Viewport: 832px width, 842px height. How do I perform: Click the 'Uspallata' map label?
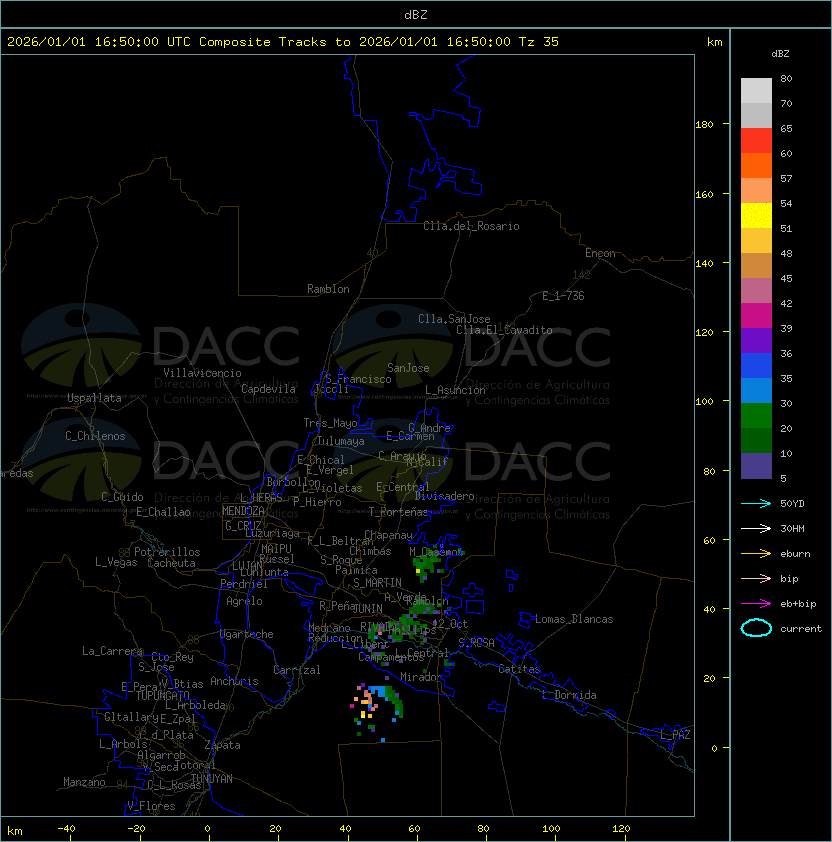click(94, 398)
